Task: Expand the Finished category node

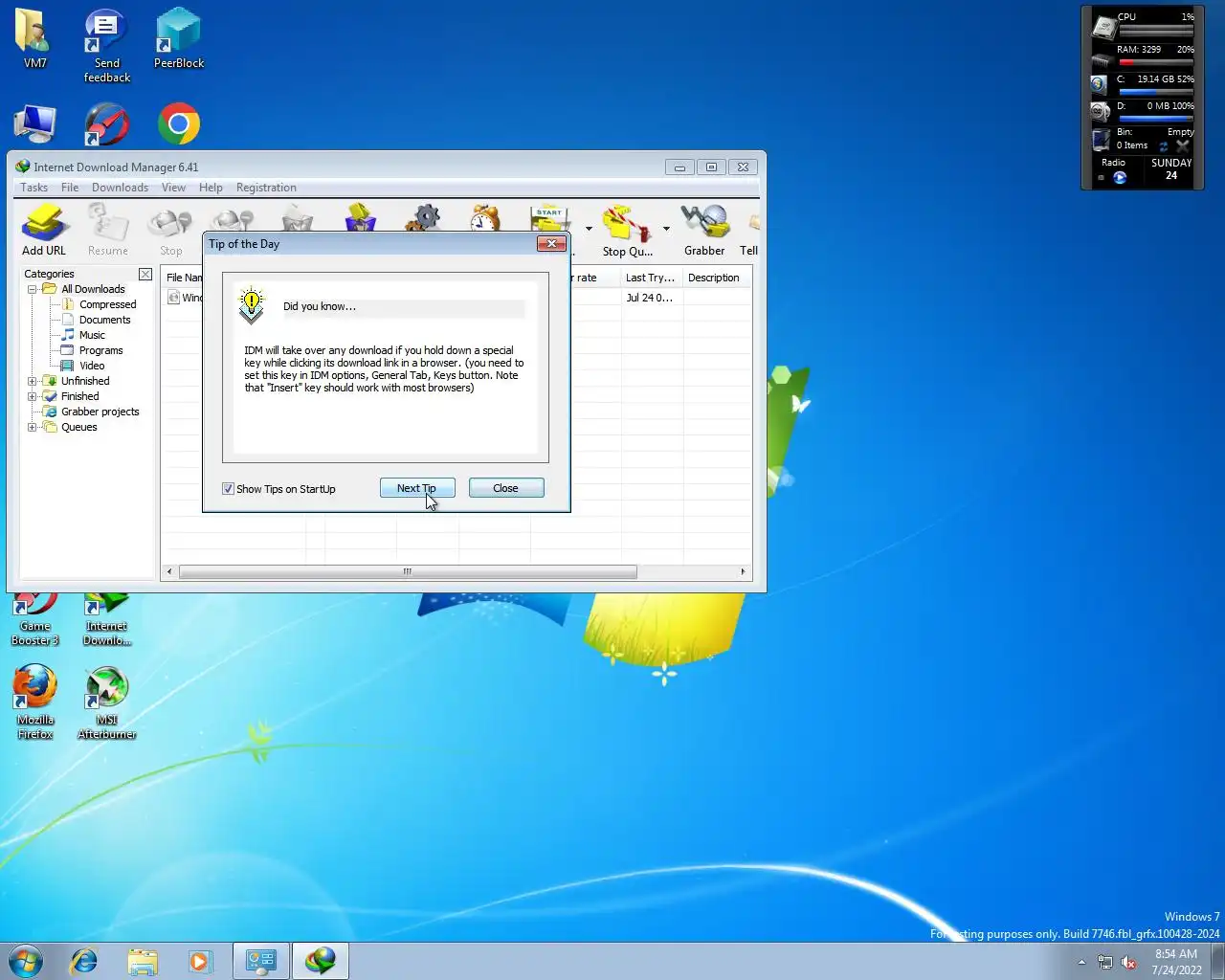Action: coord(33,396)
